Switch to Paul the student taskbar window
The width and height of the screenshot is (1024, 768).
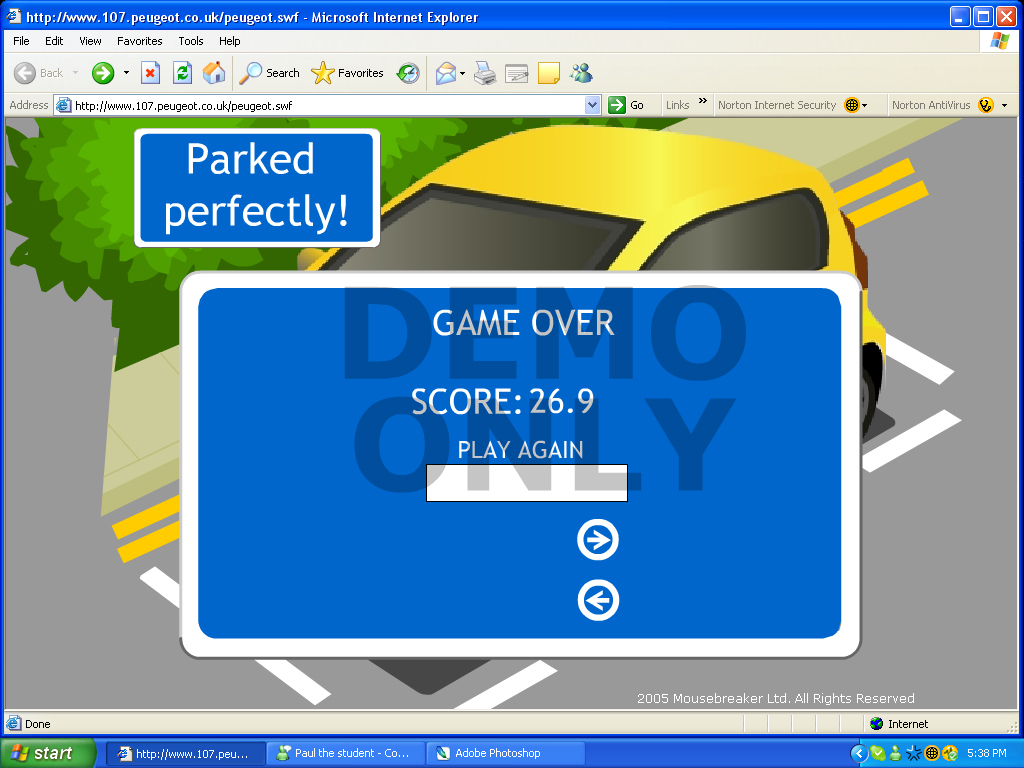tap(345, 753)
